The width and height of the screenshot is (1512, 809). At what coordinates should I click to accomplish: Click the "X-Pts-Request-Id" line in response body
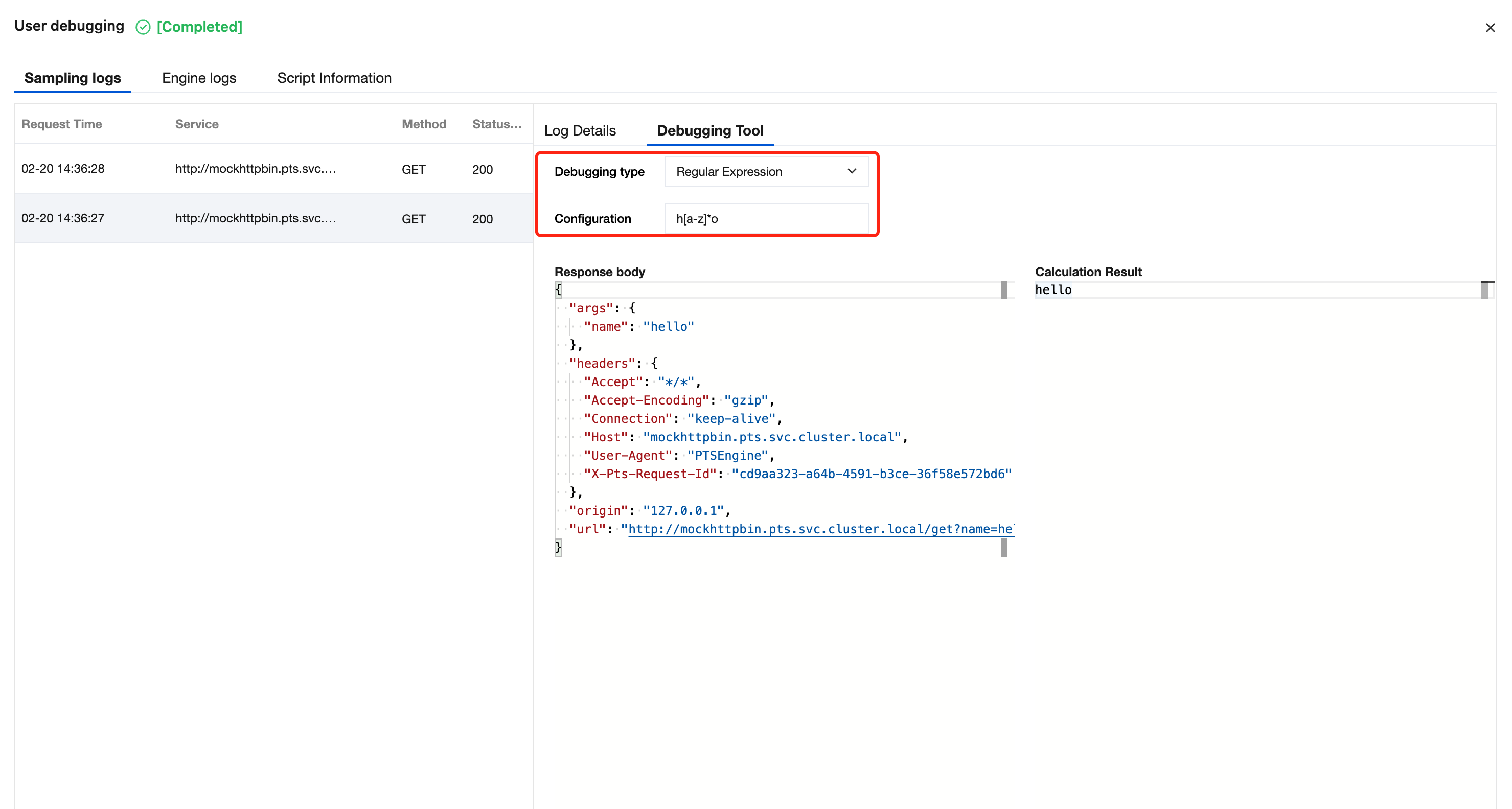pos(798,474)
